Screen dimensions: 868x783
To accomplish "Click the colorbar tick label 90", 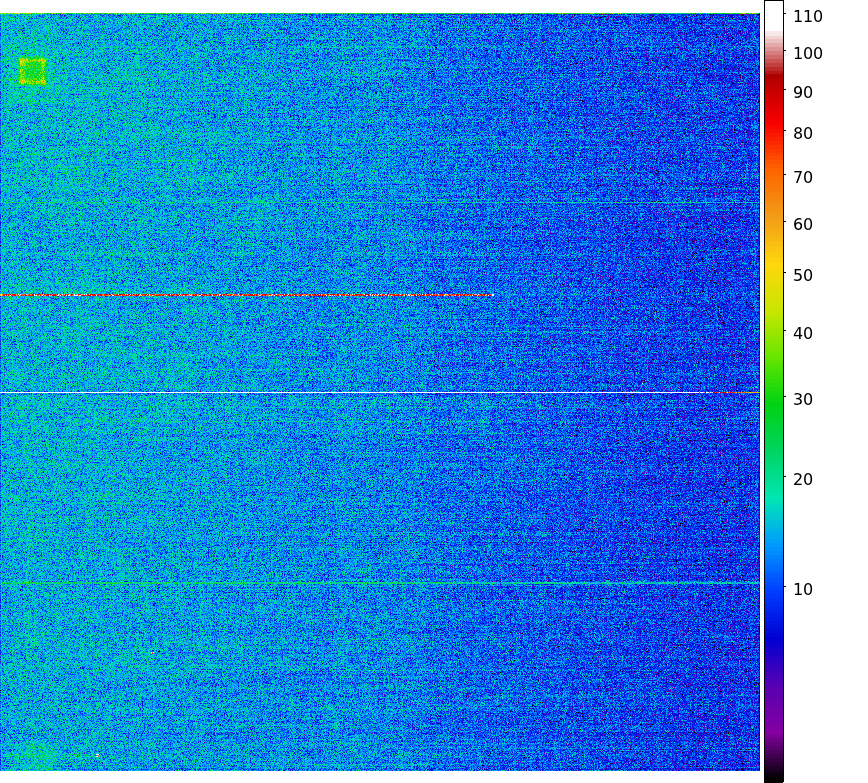I will [803, 92].
